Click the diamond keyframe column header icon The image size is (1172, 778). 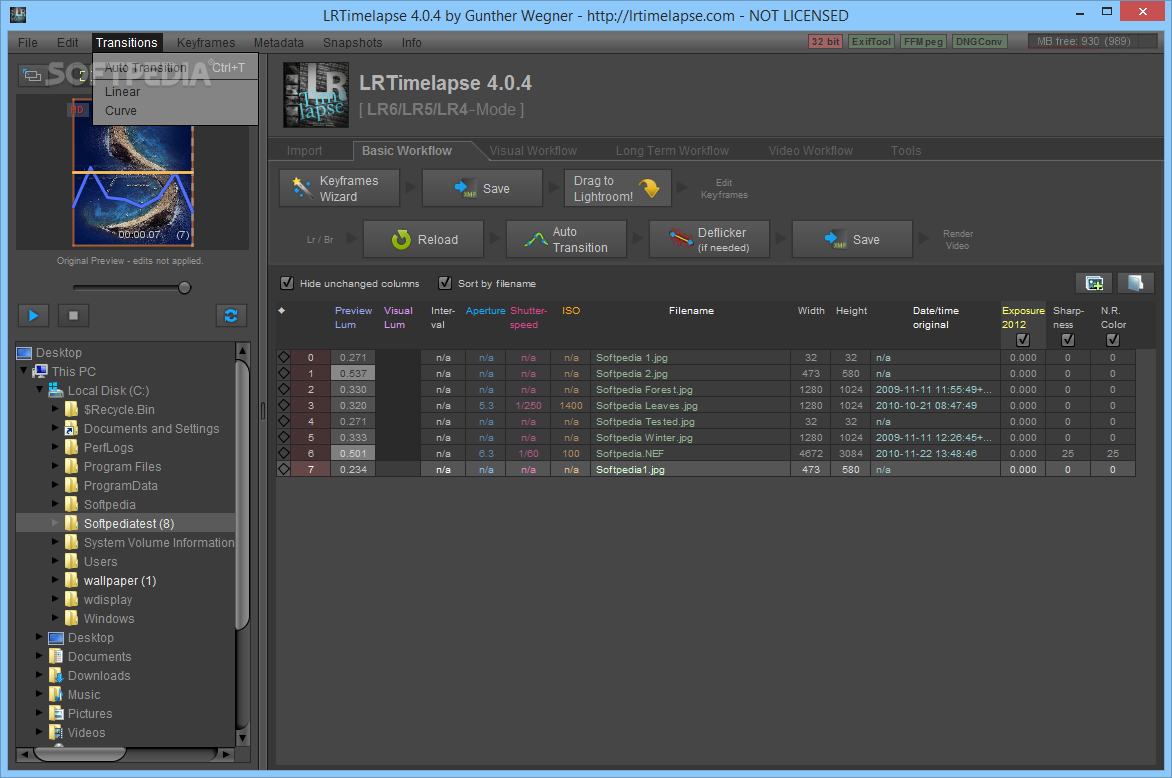click(282, 310)
